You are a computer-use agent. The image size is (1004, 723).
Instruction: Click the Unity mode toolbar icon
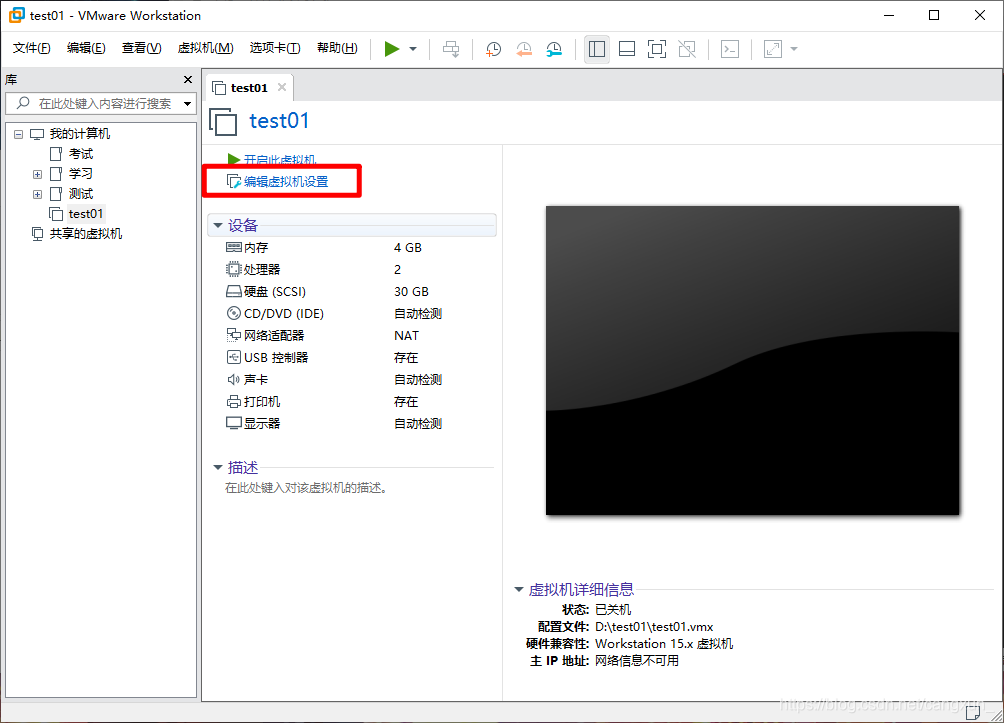coord(687,49)
